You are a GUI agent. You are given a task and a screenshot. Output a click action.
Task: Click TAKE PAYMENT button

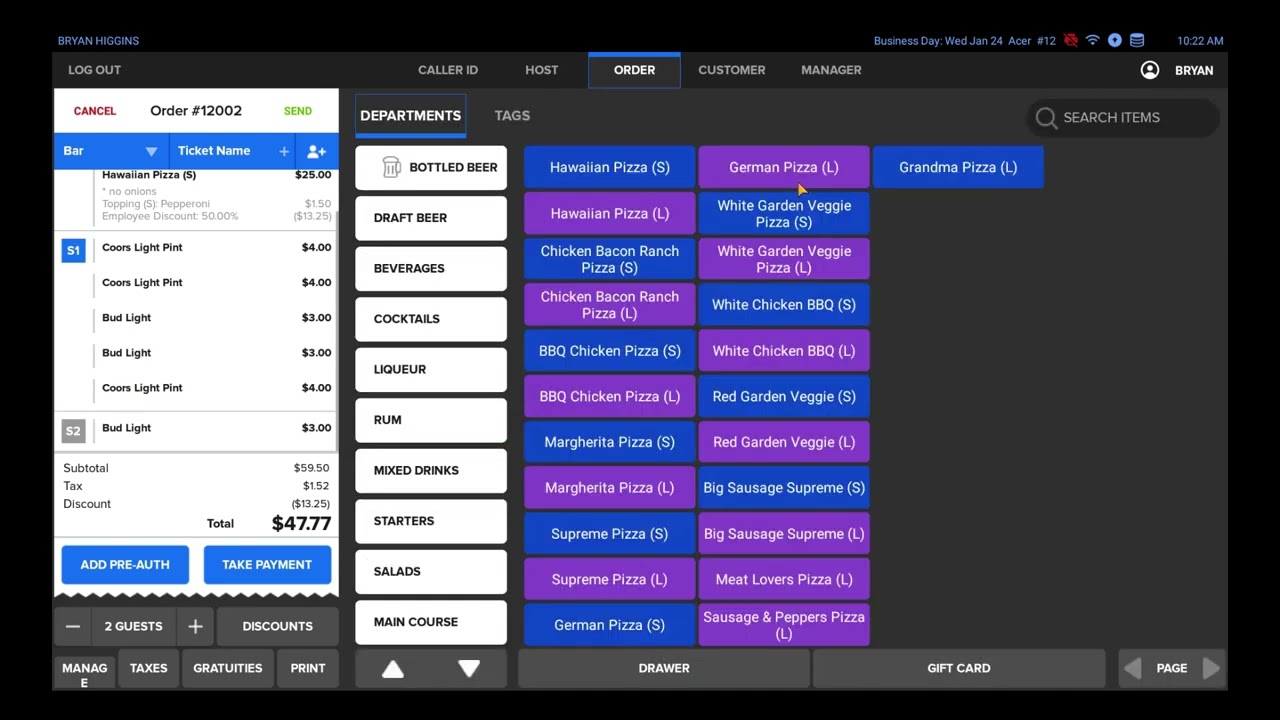pos(267,565)
